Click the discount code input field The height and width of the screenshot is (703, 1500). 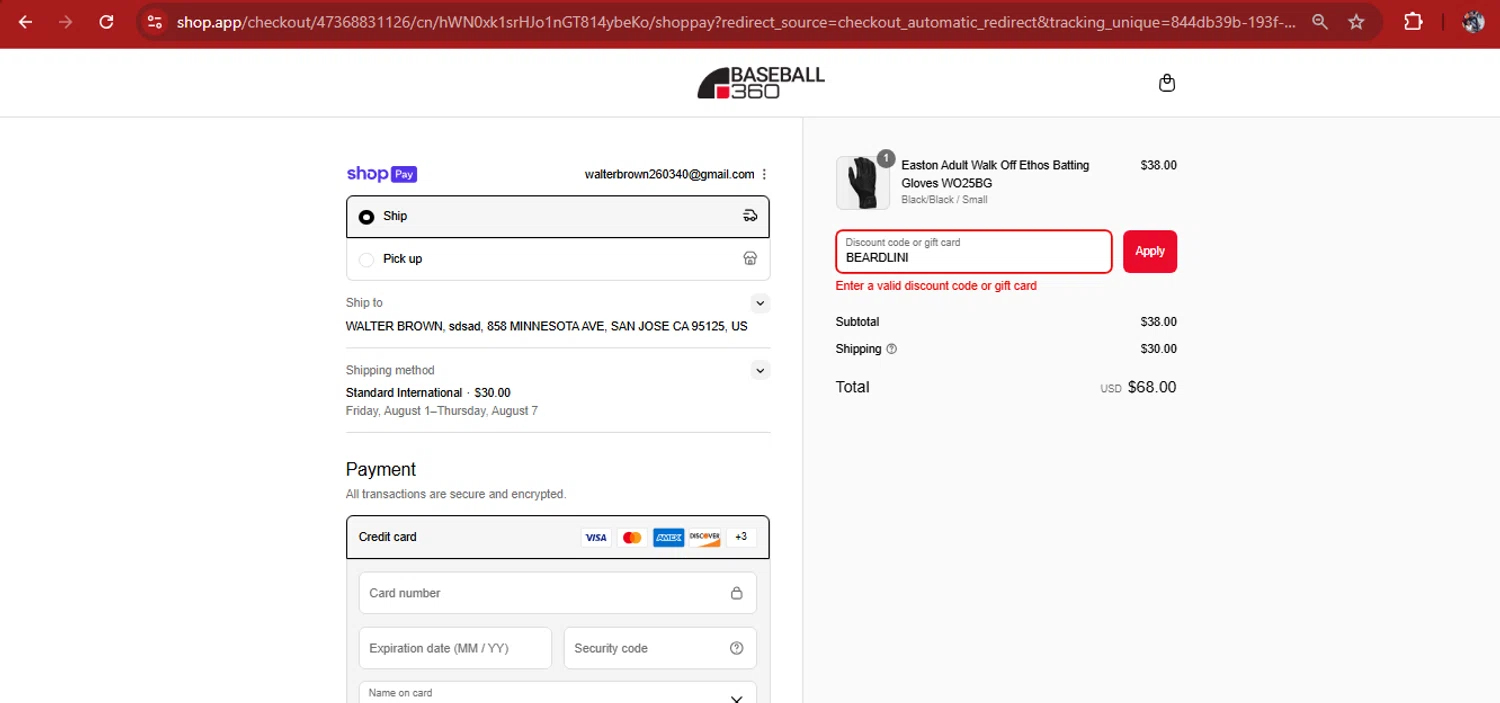tap(974, 251)
